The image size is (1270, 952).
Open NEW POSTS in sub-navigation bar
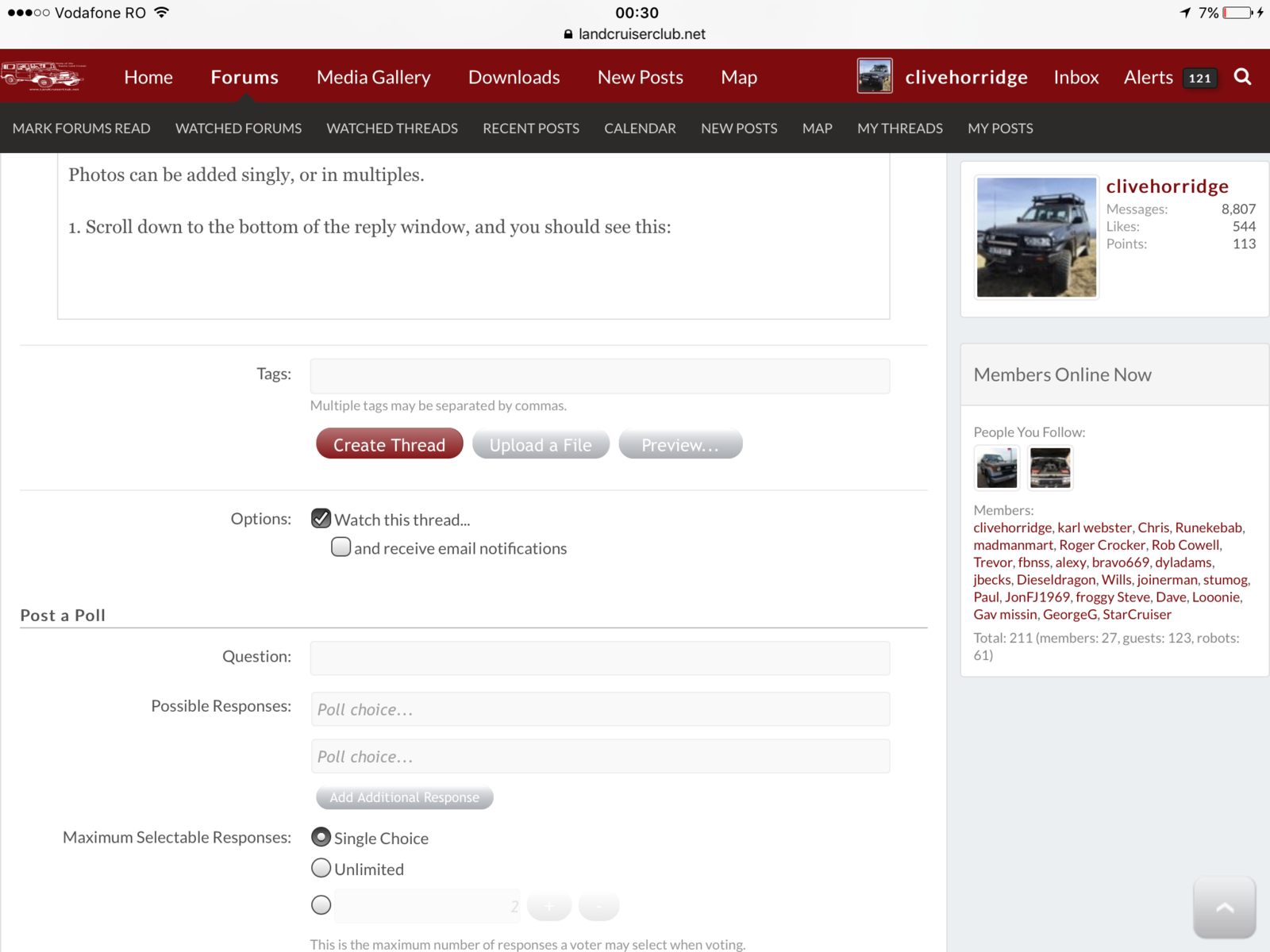(x=739, y=129)
